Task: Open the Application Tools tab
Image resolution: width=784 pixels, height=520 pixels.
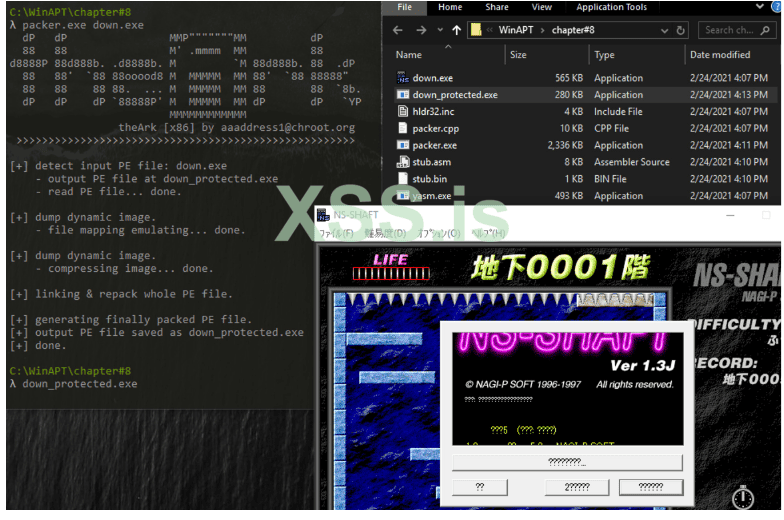Action: point(611,7)
